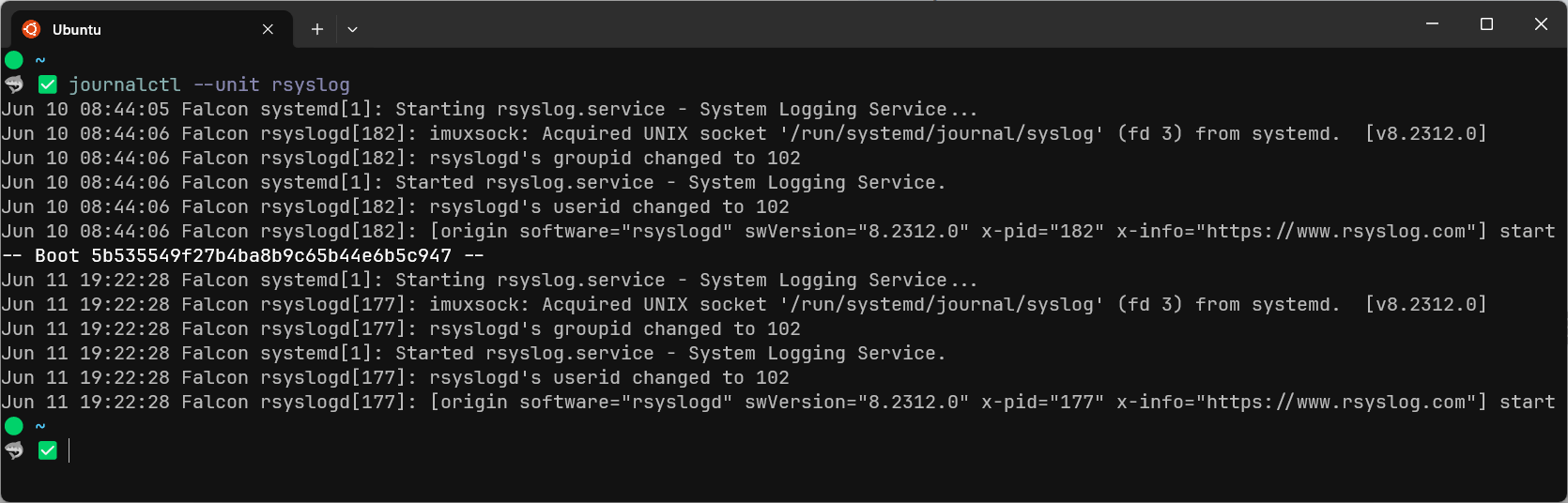The image size is (1568, 503).
Task: Minimize the terminal window
Action: 1432,24
